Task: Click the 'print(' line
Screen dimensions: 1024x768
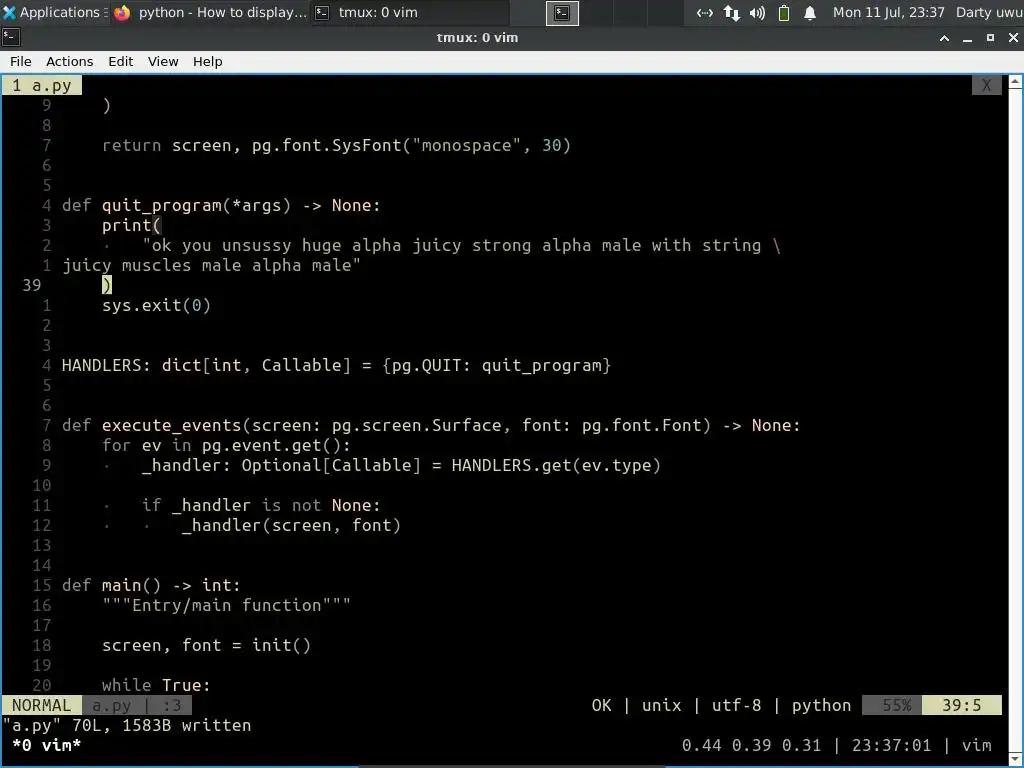Action: pyautogui.click(x=131, y=225)
